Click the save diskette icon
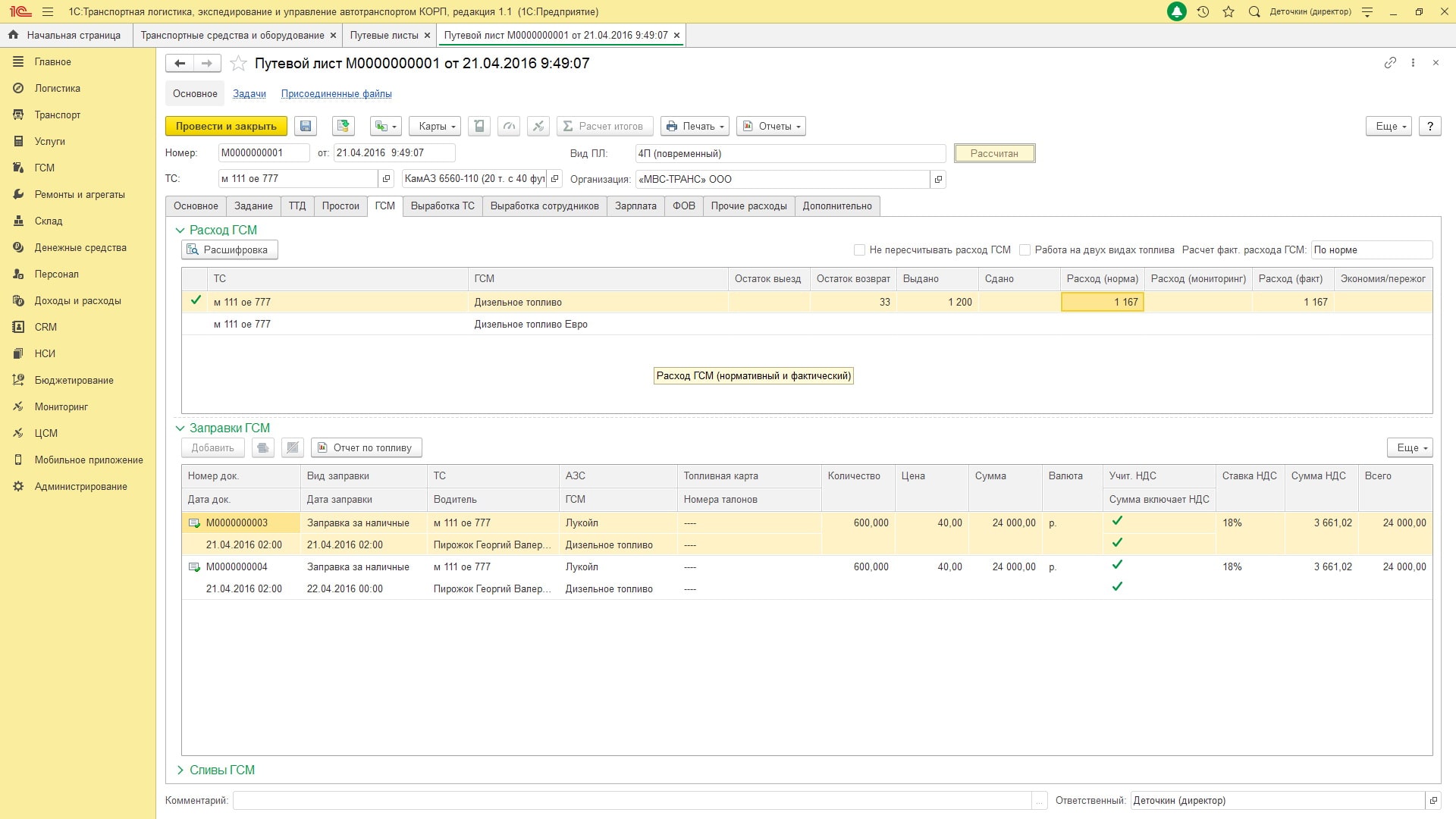This screenshot has height=819, width=1456. click(x=306, y=126)
